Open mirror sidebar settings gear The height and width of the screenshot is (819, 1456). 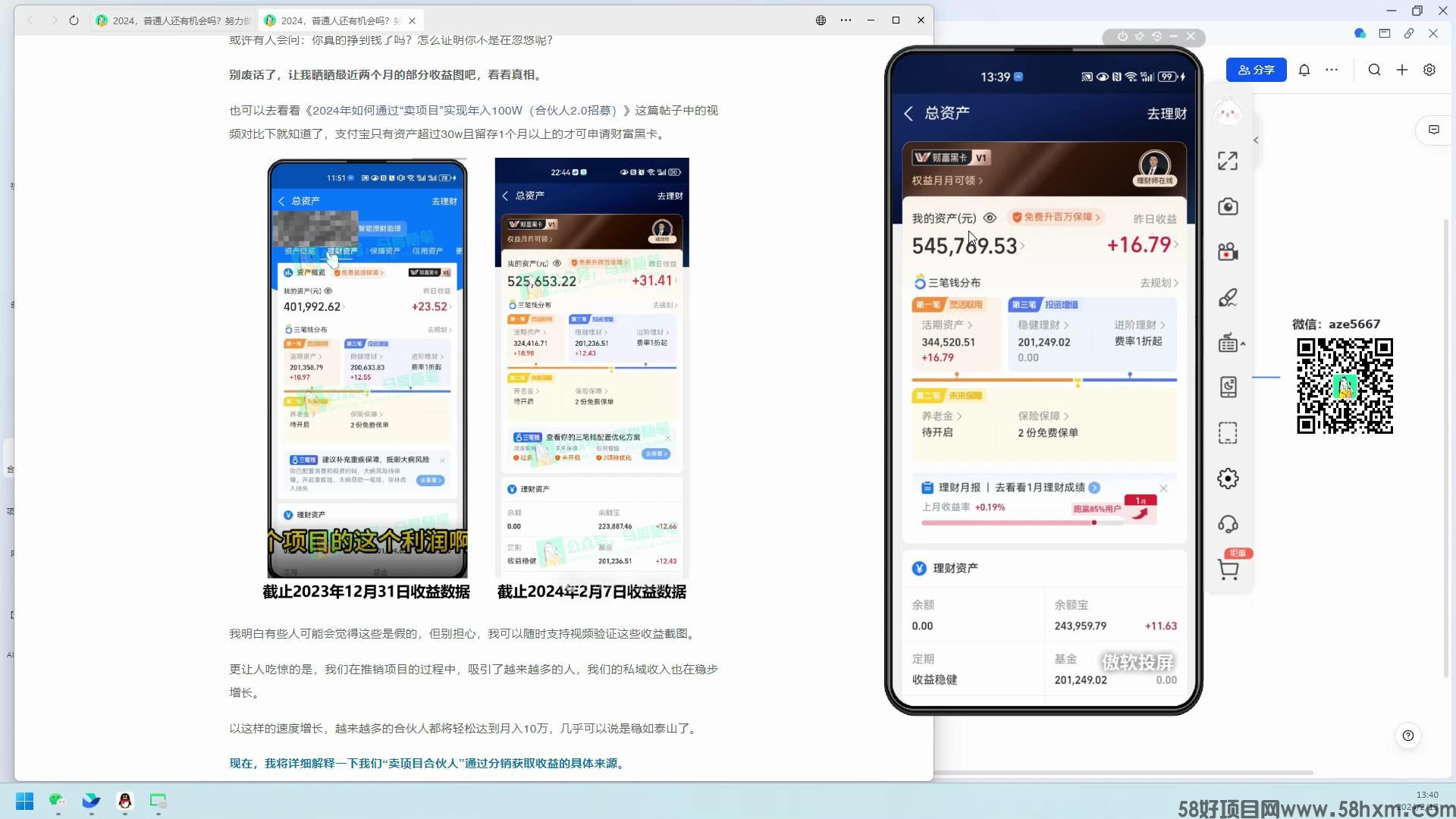(1228, 479)
